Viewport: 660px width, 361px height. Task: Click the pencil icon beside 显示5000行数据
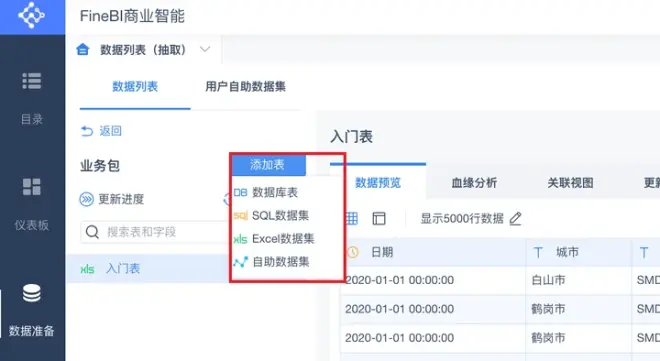pyautogui.click(x=516, y=218)
